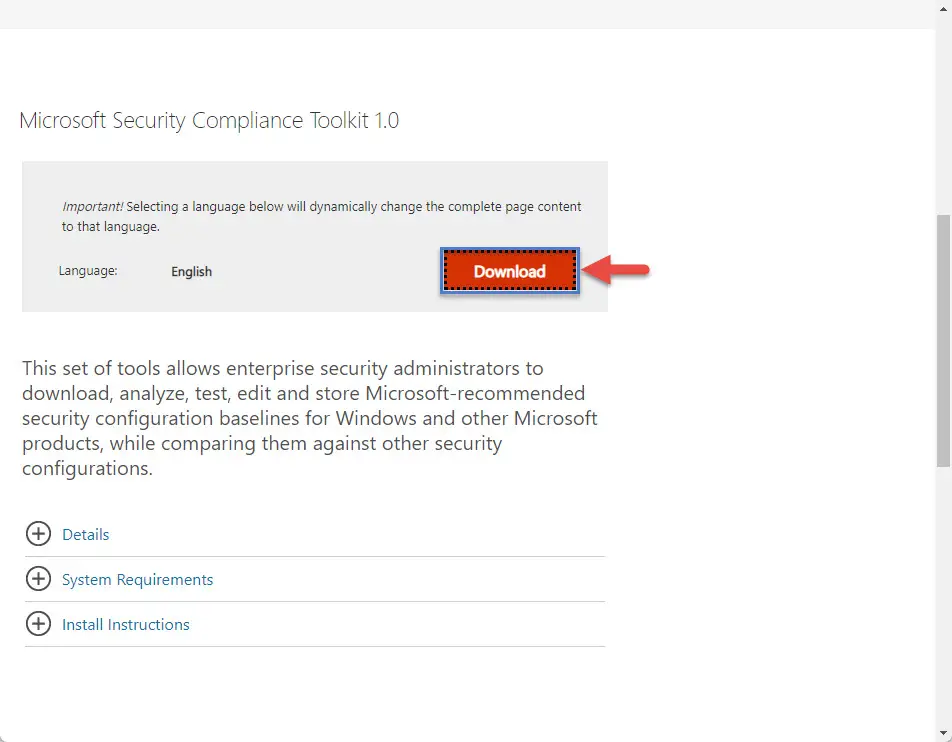The height and width of the screenshot is (742, 952).
Task: Click the word 'Microsoft-recommended' in the description
Action: click(475, 393)
